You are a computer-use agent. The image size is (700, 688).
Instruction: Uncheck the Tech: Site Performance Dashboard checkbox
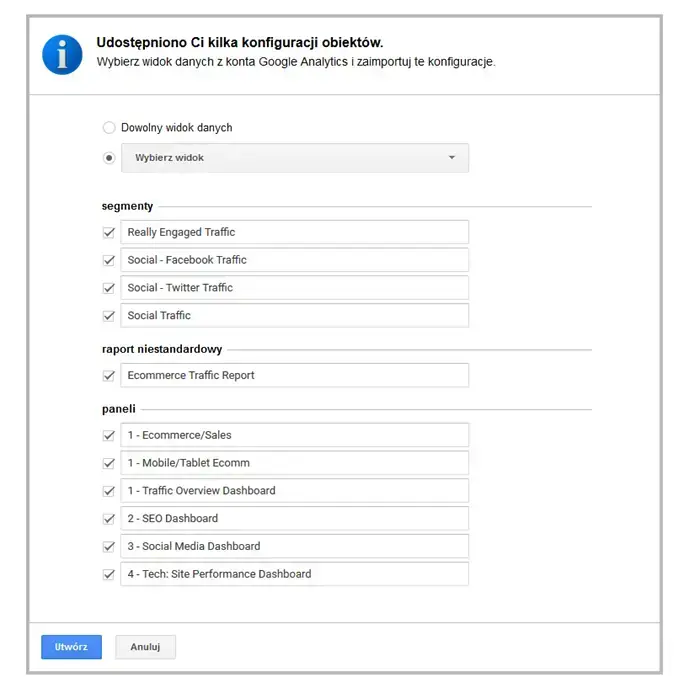tap(109, 575)
